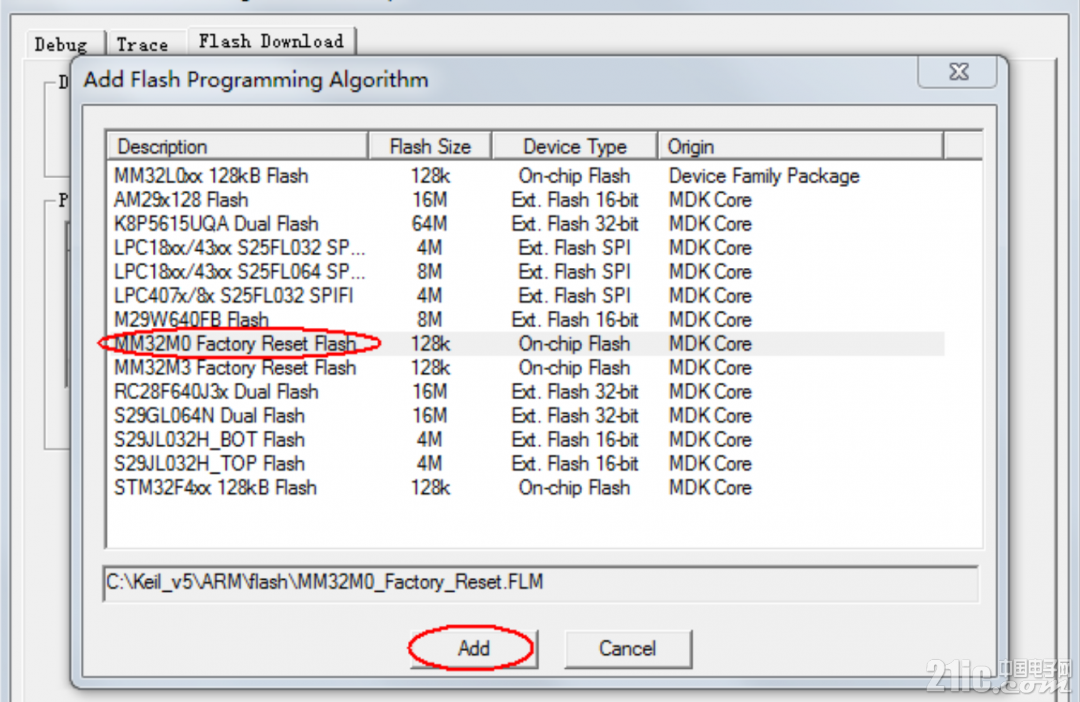Select M29W640FB Flash algorithm
Screen dimensions: 1080x702
pos(526,320)
